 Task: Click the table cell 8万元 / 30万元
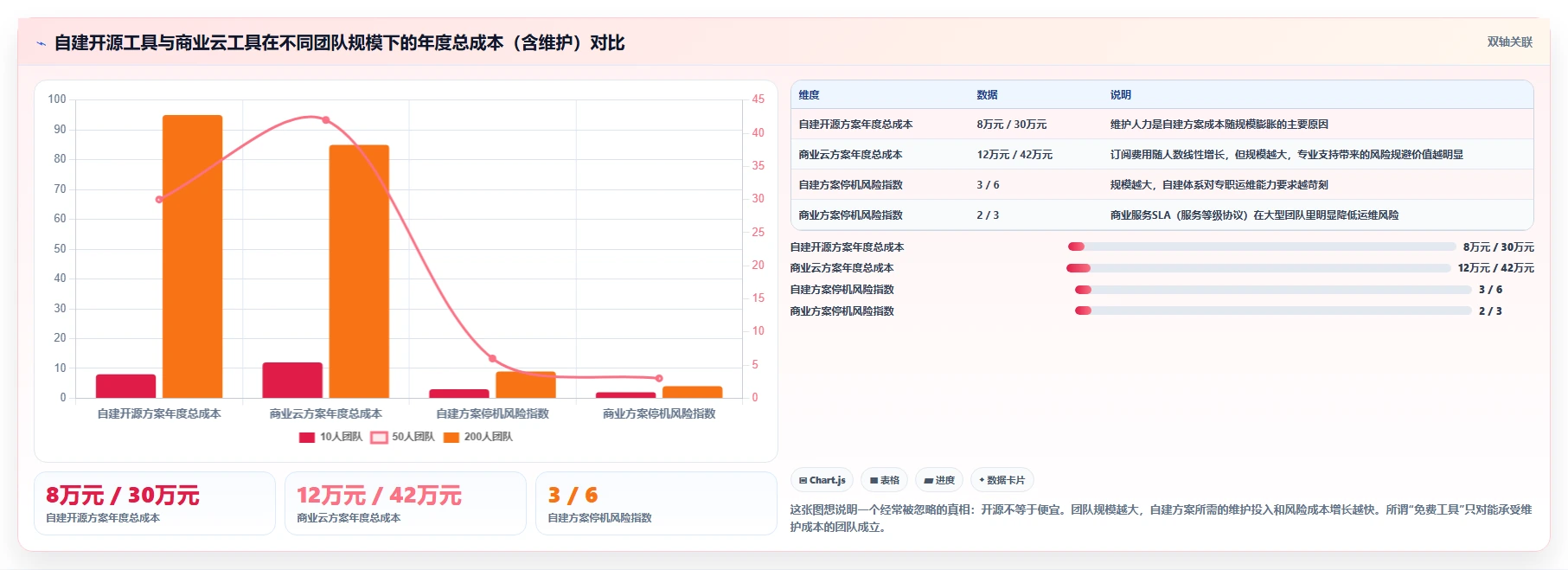click(1012, 125)
